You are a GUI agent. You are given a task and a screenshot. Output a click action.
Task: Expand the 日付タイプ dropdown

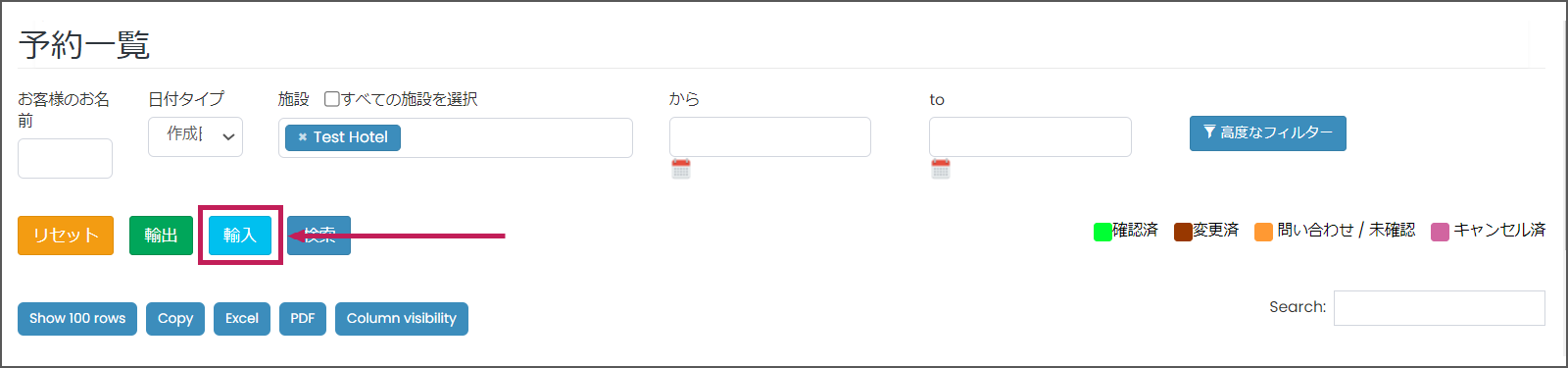195,136
